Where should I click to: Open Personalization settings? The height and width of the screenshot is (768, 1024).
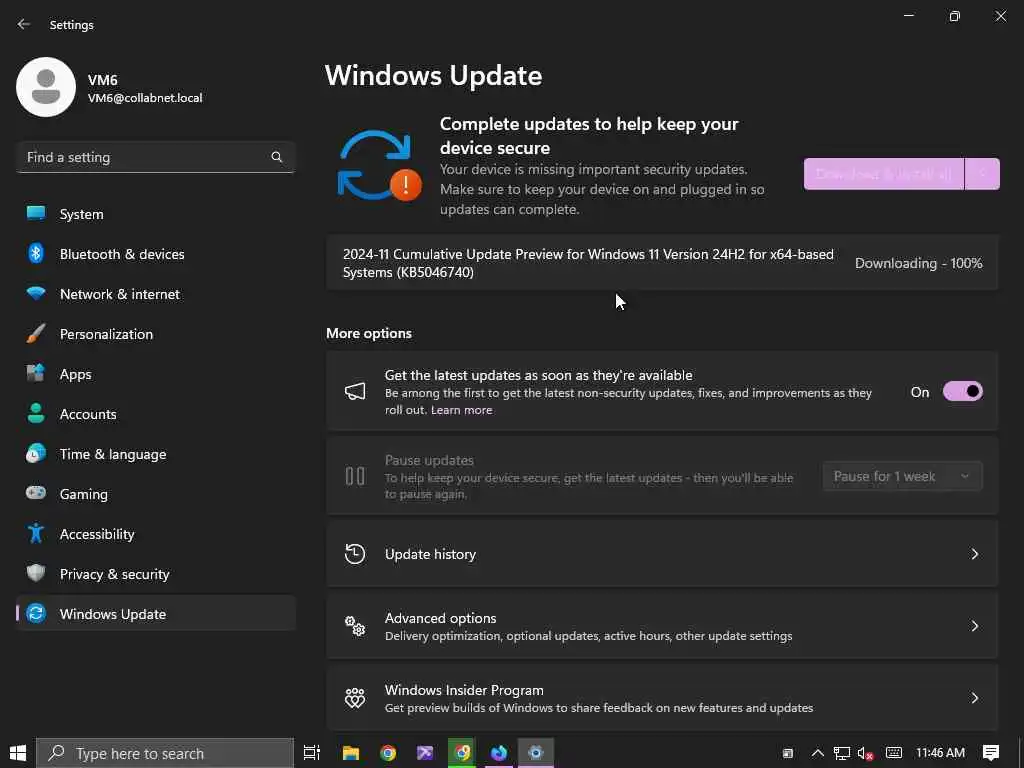tap(155, 334)
